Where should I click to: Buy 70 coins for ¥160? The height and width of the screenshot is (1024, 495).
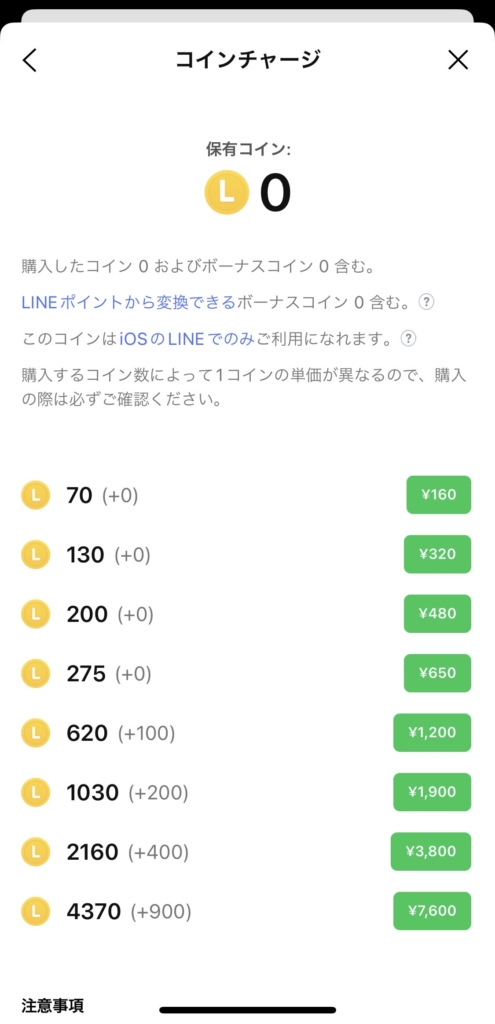(x=439, y=495)
